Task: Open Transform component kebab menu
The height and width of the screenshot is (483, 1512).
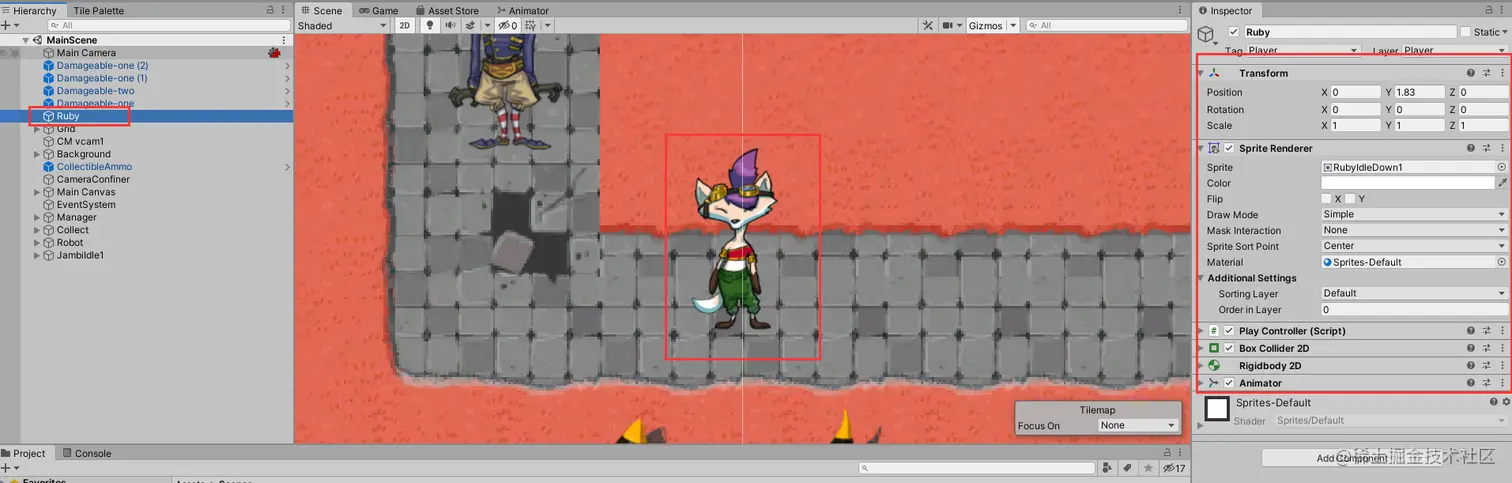Action: click(x=1502, y=73)
